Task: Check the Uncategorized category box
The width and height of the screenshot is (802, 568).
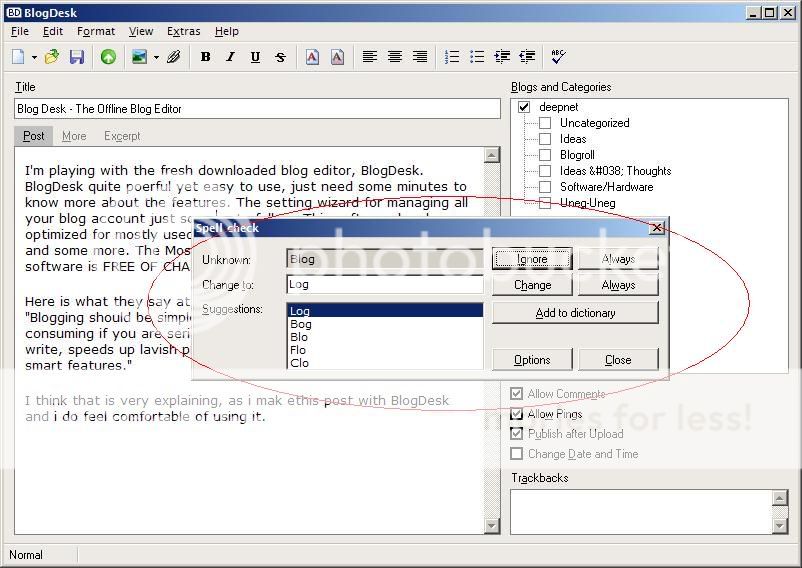Action: (545, 123)
